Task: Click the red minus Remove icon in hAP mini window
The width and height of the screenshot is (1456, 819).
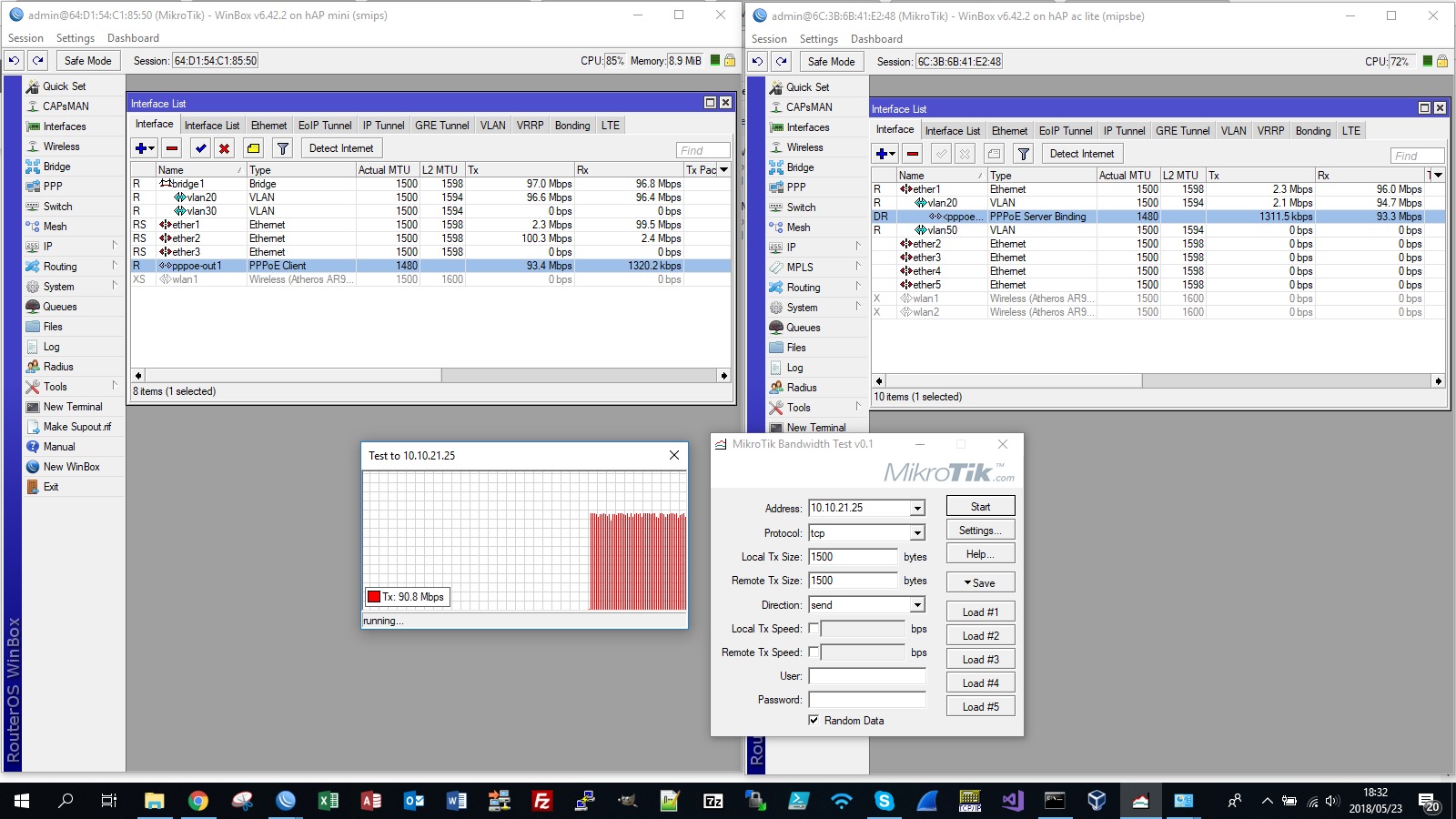Action: 172,148
